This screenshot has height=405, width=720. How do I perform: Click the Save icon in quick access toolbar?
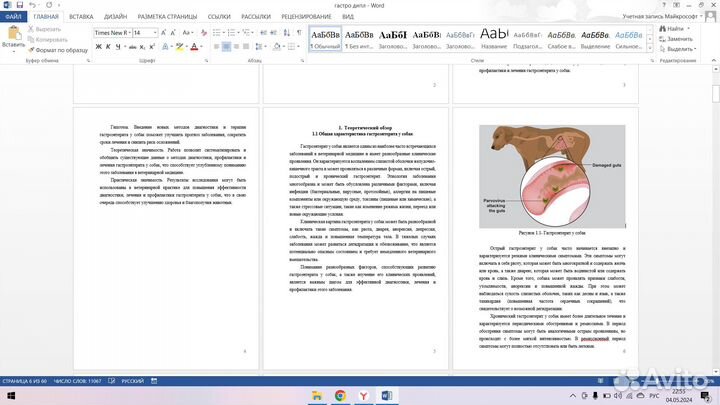tap(21, 5)
